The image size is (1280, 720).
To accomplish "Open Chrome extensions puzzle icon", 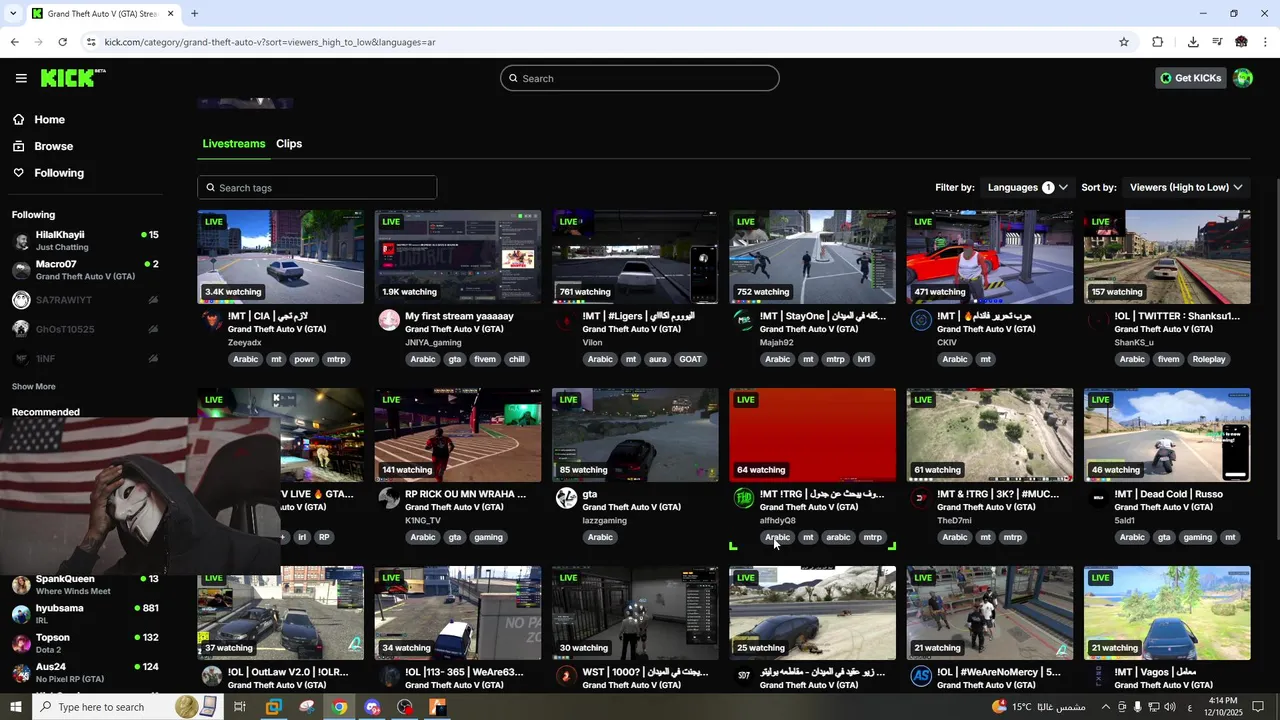I will (1158, 42).
